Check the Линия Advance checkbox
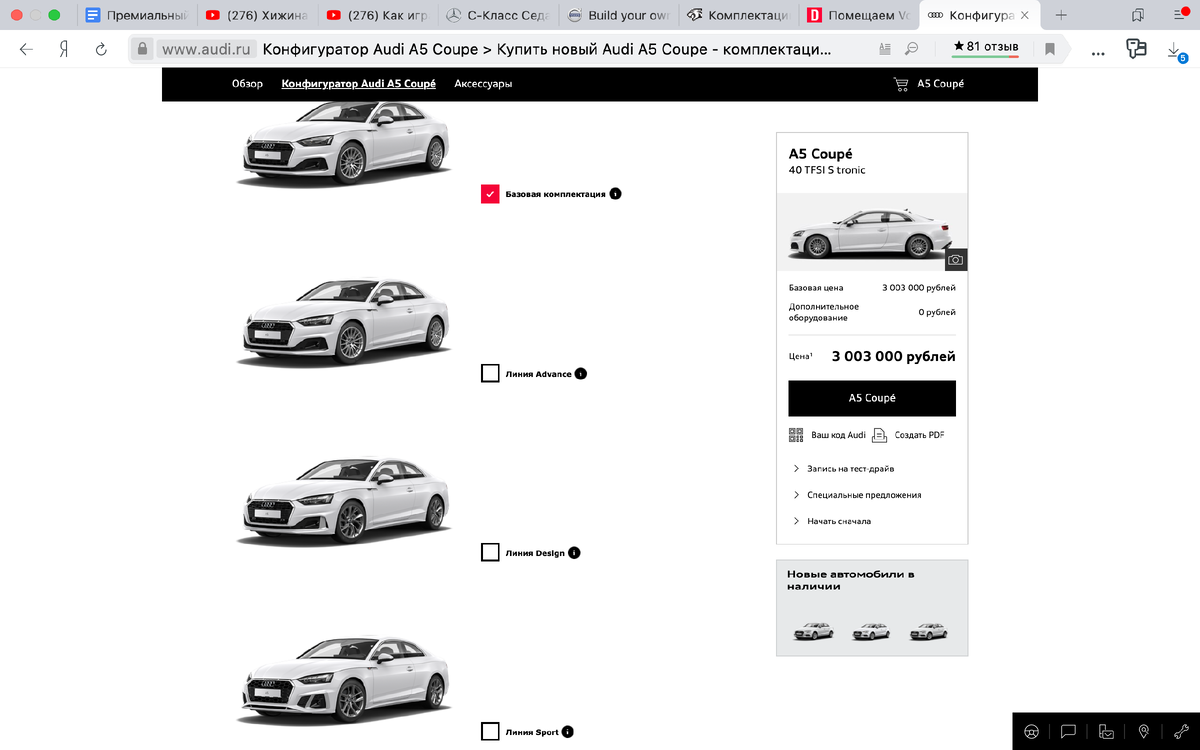Image resolution: width=1200 pixels, height=750 pixels. [490, 374]
